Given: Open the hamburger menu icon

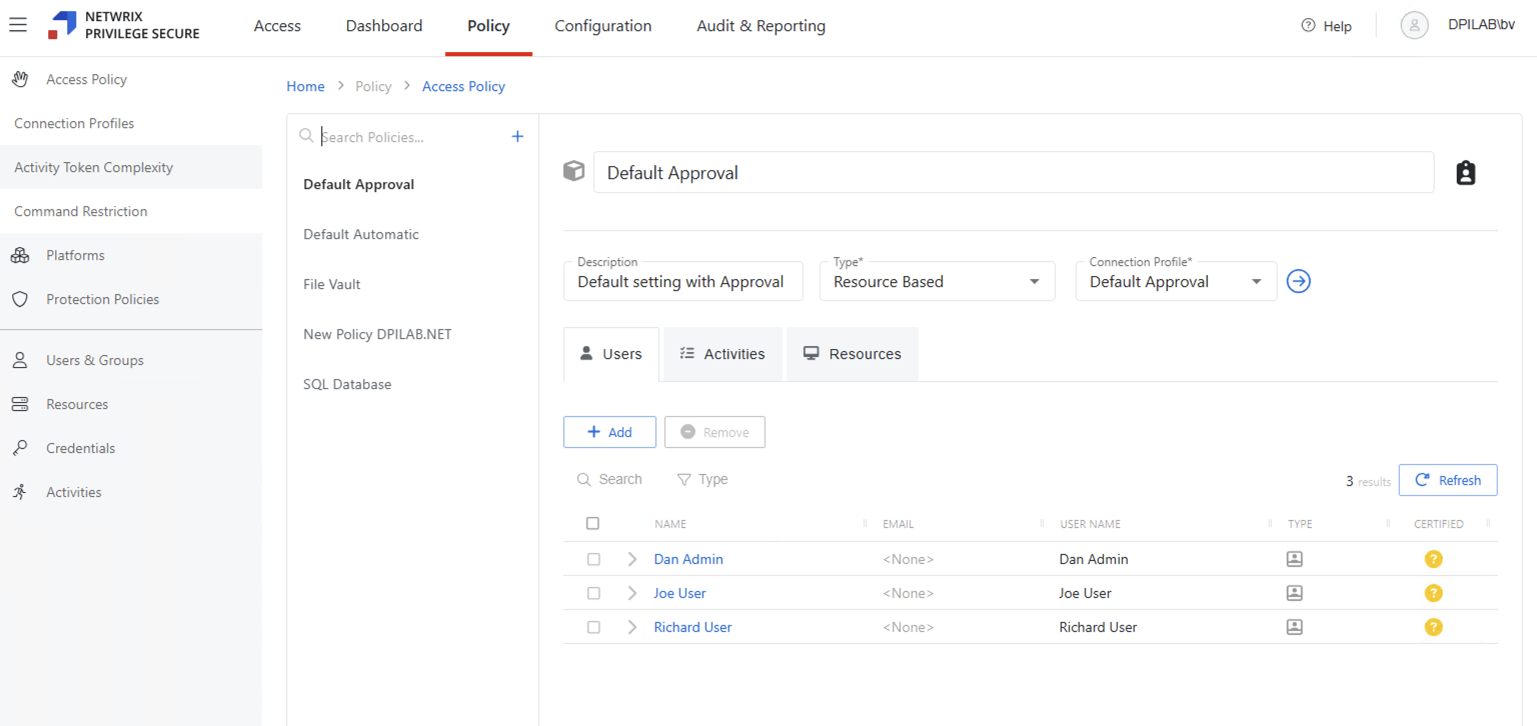Looking at the screenshot, I should [x=18, y=25].
